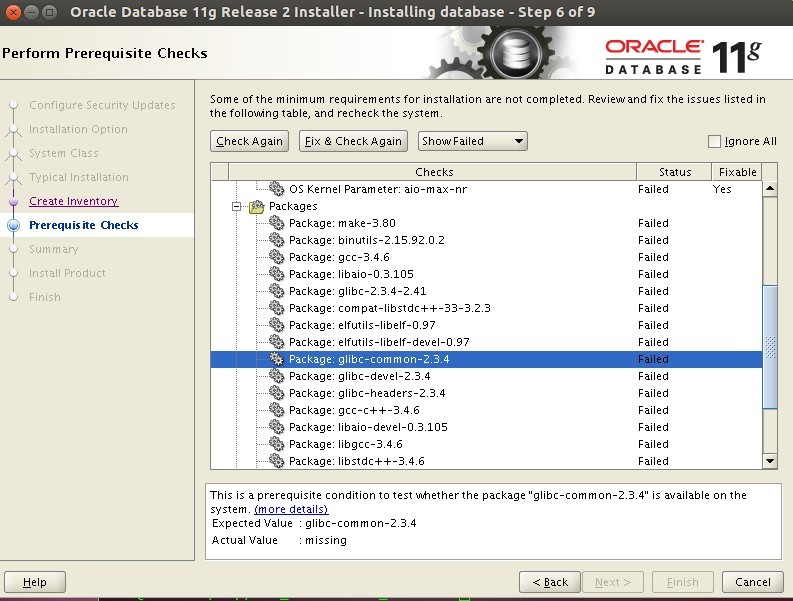The width and height of the screenshot is (793, 601).
Task: Click the Yes fixable value for aio-max-nr
Action: pyautogui.click(x=722, y=189)
